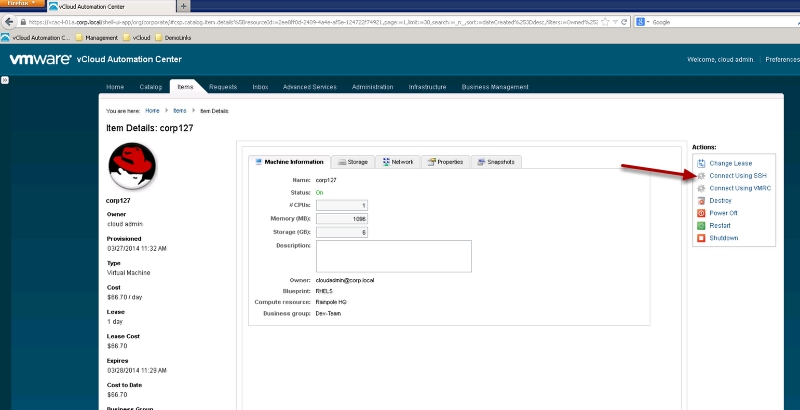Open the Firefox menu button
This screenshot has width=800, height=410.
tap(22, 4)
